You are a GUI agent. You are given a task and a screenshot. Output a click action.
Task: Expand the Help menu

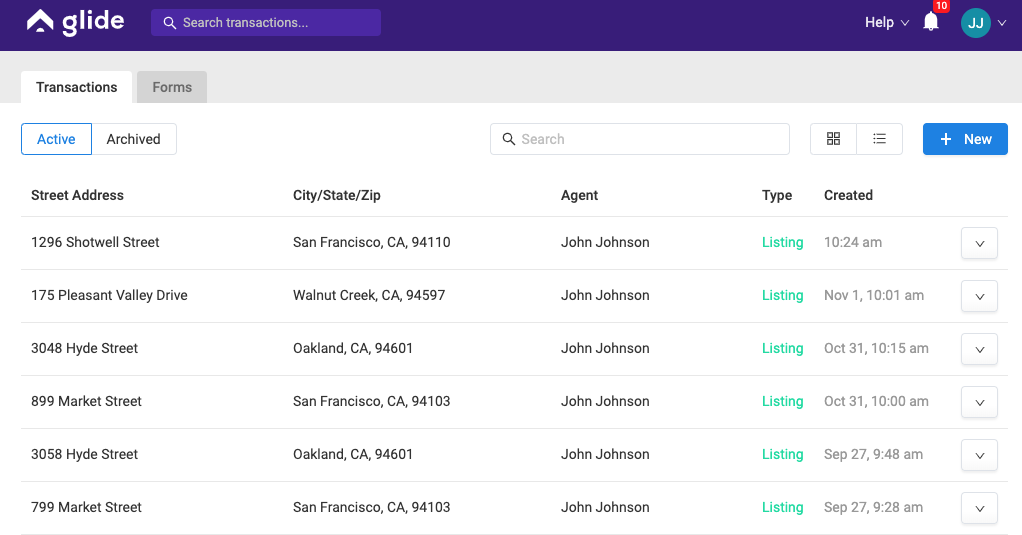tap(886, 23)
